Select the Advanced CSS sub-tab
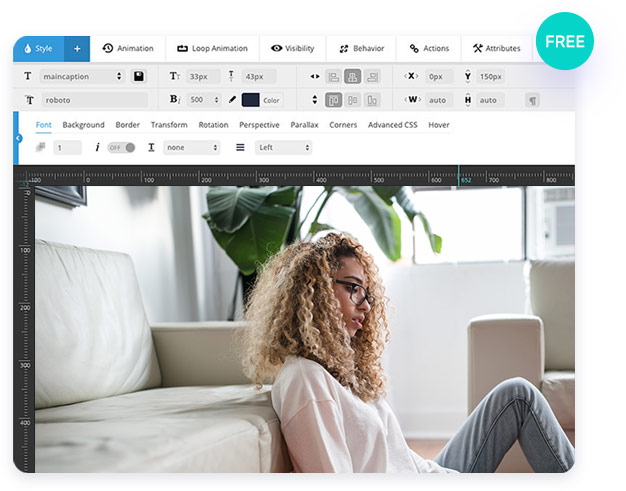626x491 pixels. [393, 125]
